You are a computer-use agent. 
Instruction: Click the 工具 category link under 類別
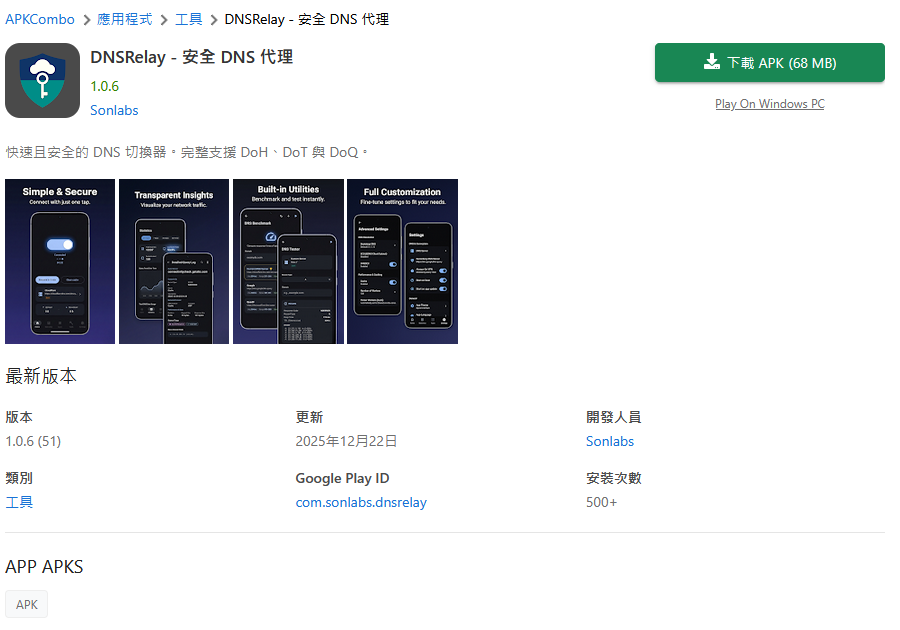click(19, 502)
